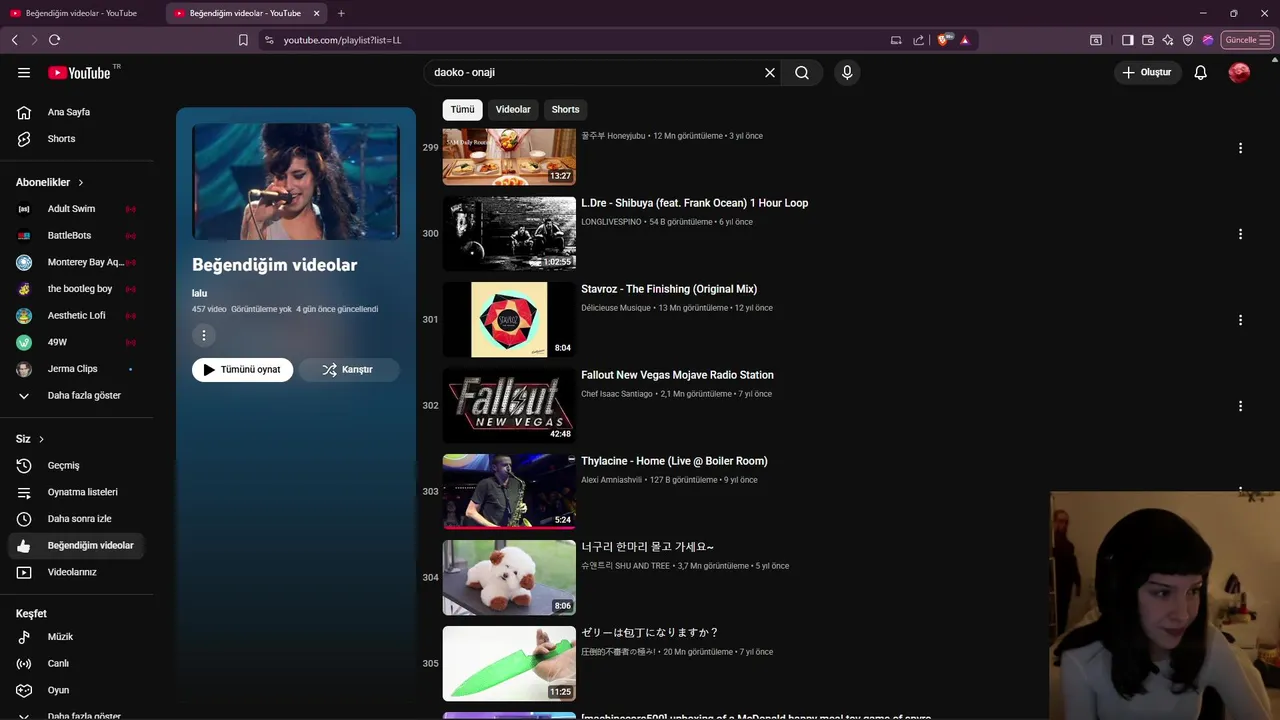The image size is (1280, 720).
Task: Open Oynatma listeleri playlists
Action: (78, 492)
